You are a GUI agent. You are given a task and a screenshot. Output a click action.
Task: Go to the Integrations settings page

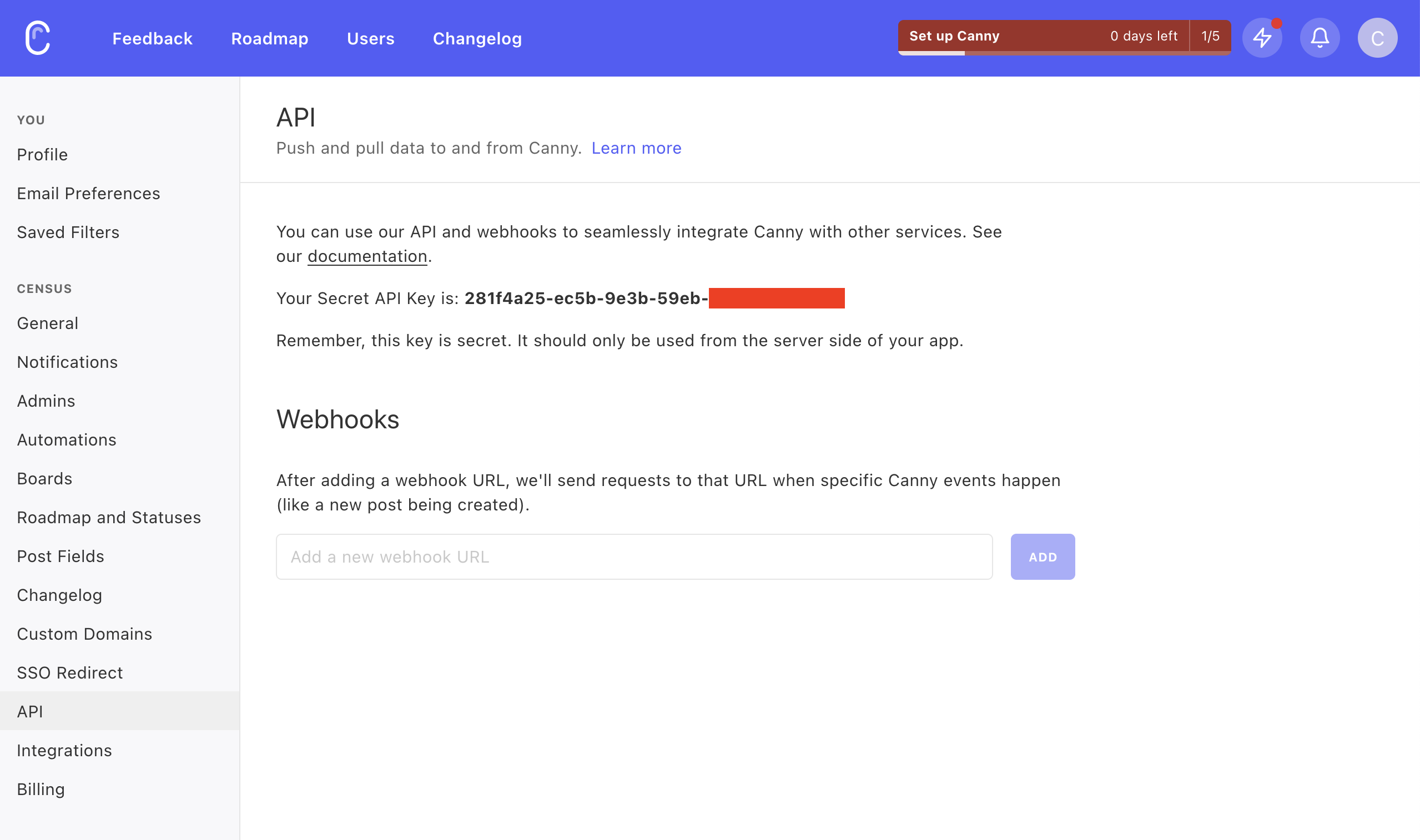tap(64, 751)
